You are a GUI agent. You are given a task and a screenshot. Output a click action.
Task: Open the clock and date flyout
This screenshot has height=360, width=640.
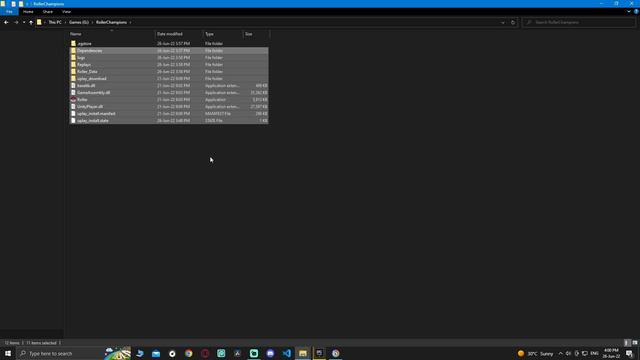pos(611,353)
